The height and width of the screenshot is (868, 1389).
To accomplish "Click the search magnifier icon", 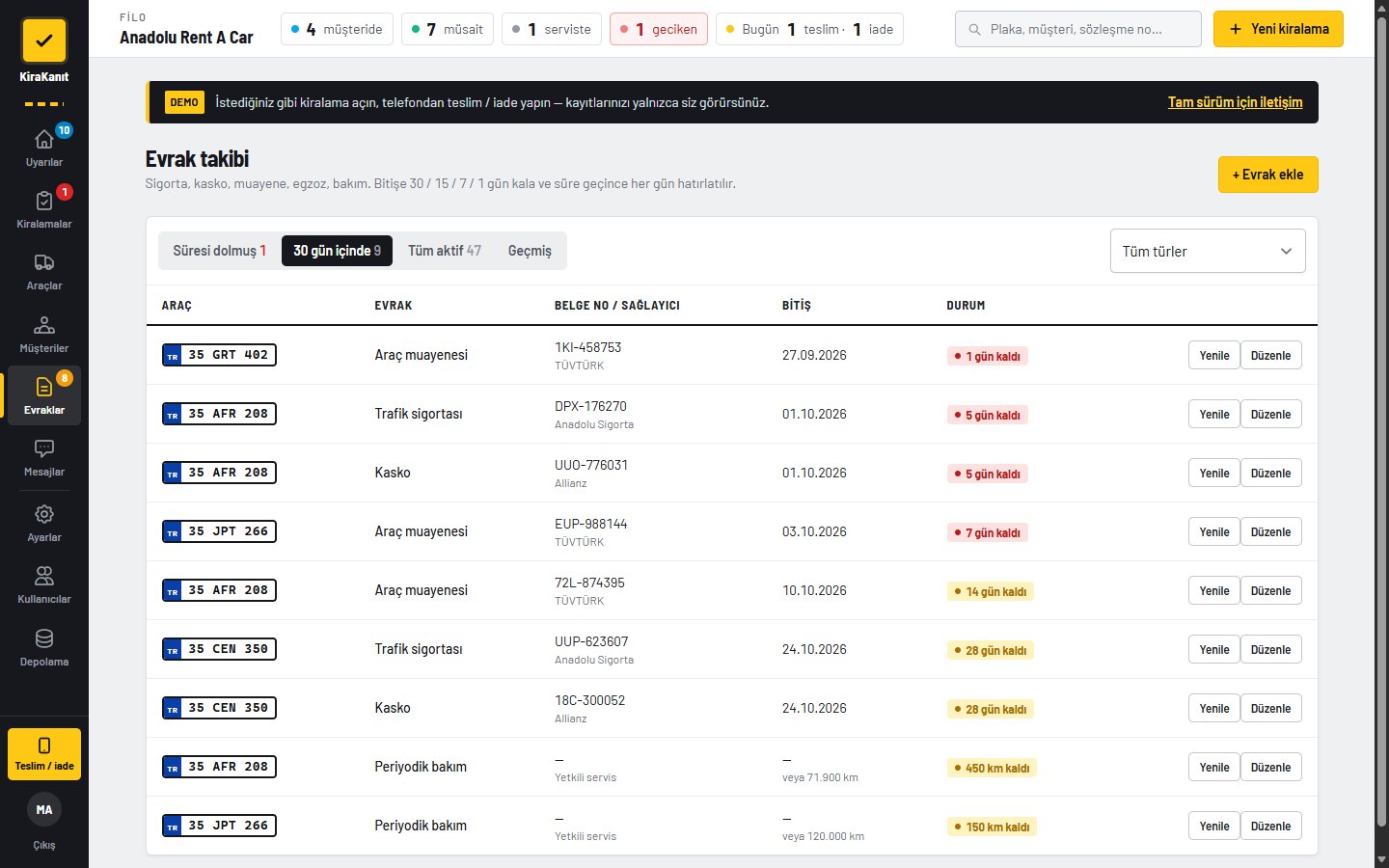I will pyautogui.click(x=974, y=29).
